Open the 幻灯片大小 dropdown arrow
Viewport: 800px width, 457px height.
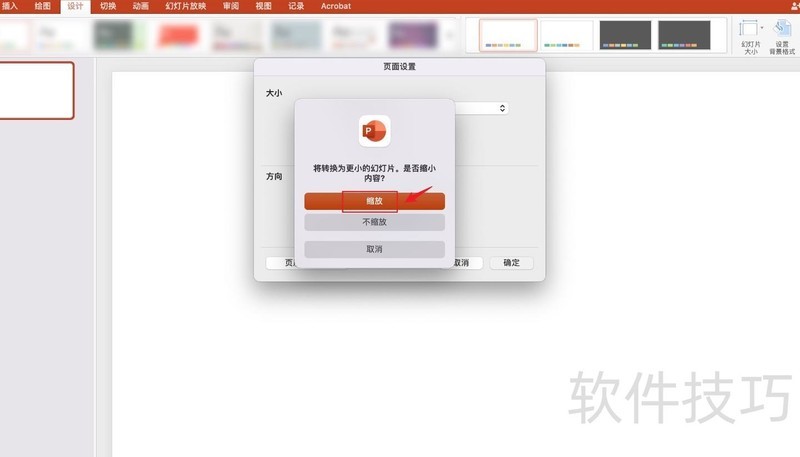(x=762, y=28)
